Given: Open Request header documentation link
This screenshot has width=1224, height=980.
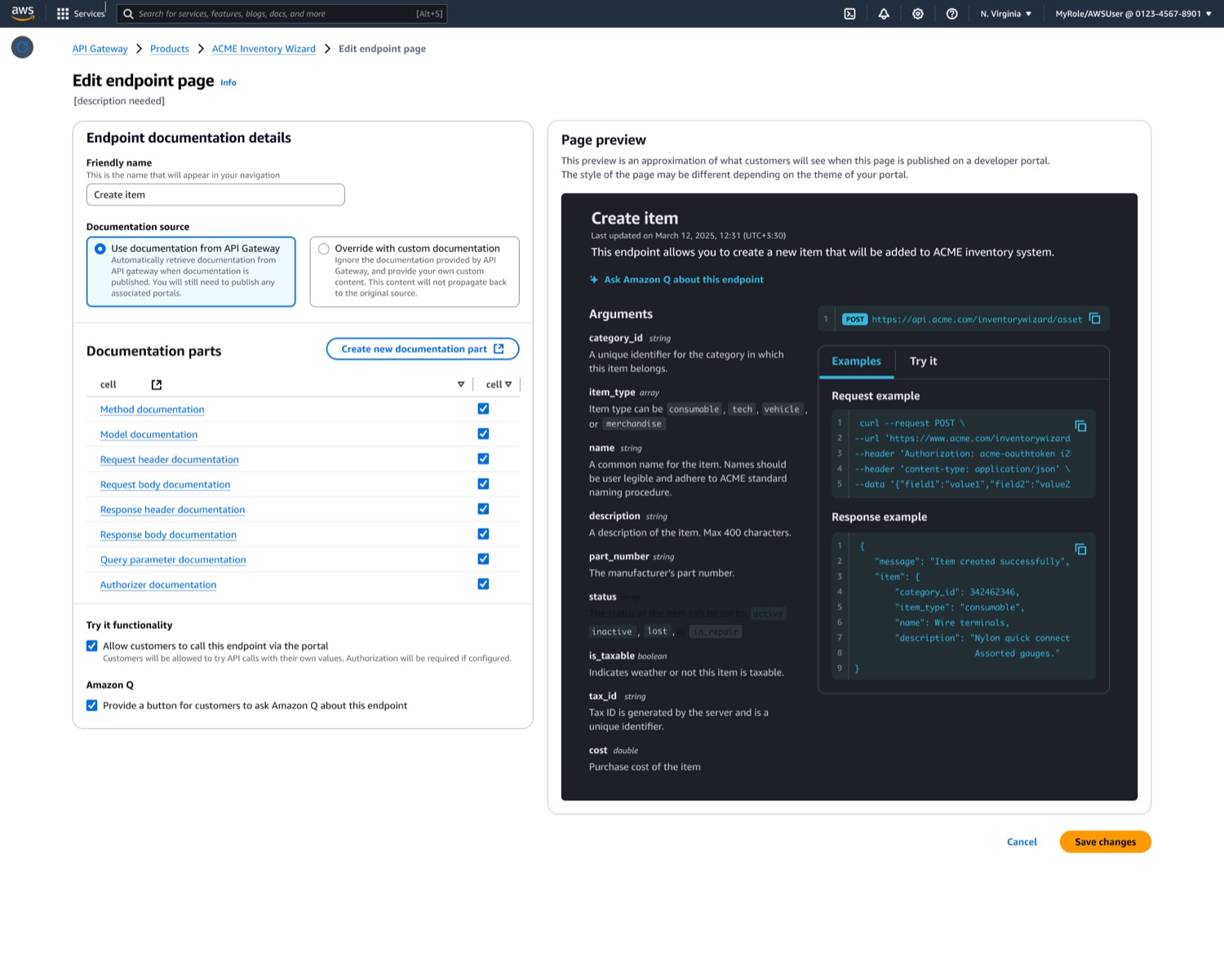Looking at the screenshot, I should coord(169,460).
